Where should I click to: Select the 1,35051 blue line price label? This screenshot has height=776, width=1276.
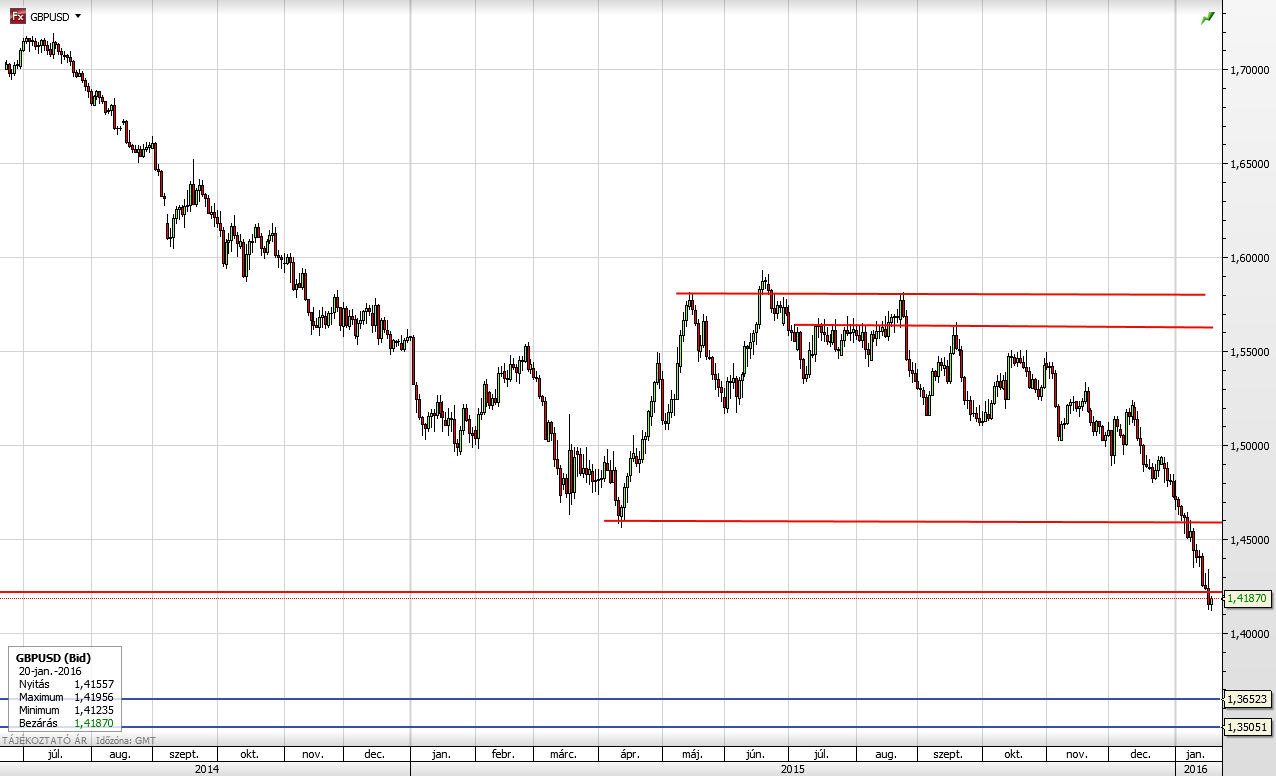1247,727
